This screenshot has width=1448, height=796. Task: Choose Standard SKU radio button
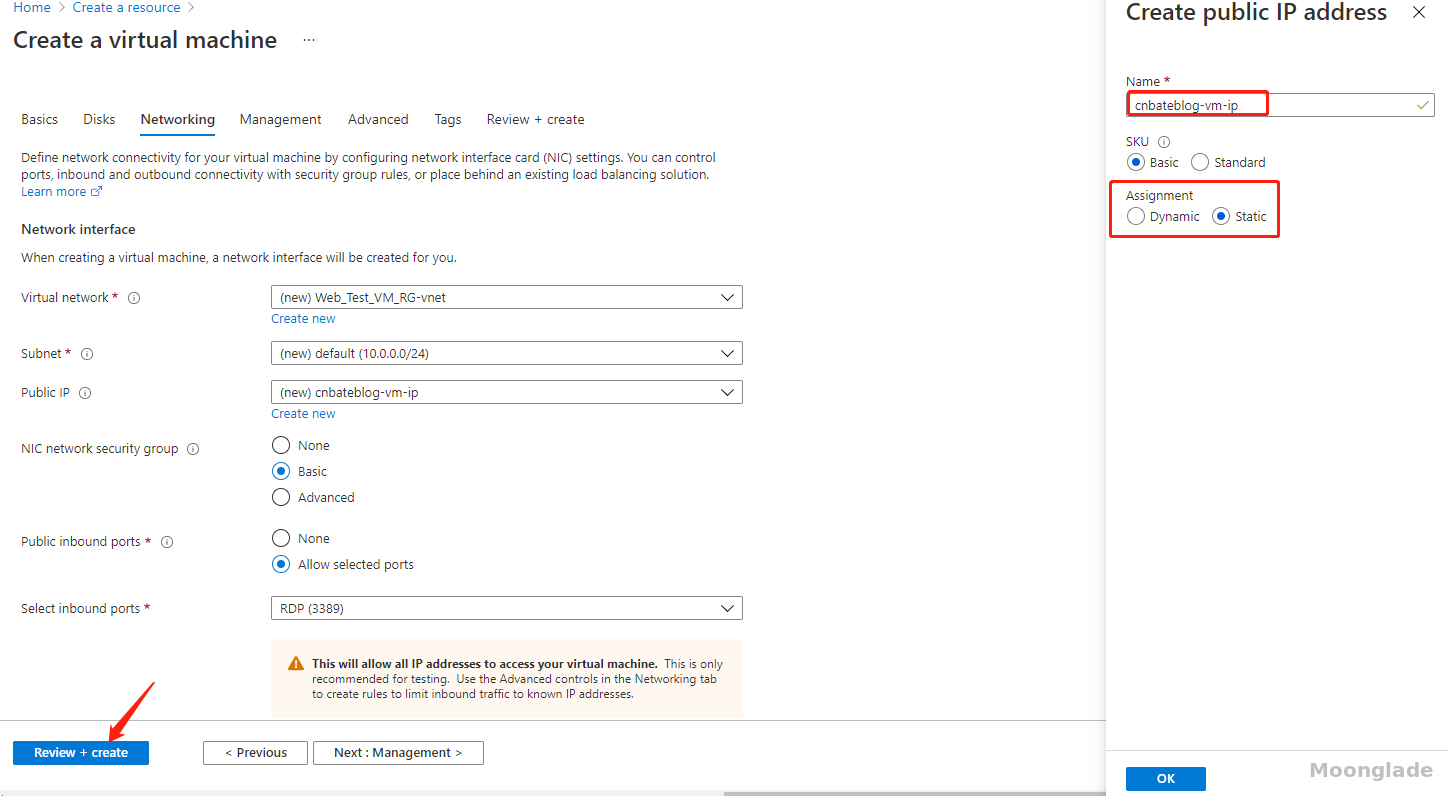[1200, 162]
